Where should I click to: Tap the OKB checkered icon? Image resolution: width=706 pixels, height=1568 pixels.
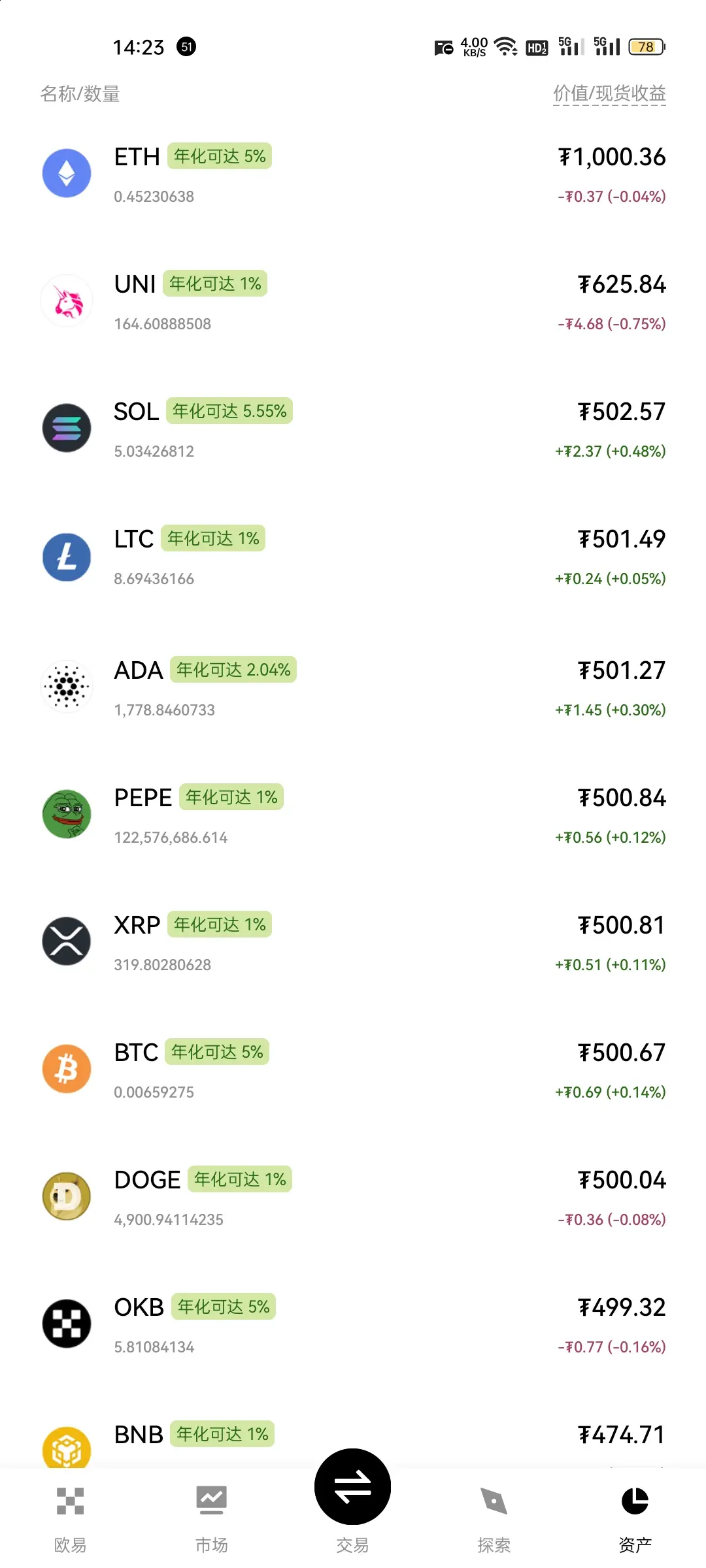coord(67,1324)
